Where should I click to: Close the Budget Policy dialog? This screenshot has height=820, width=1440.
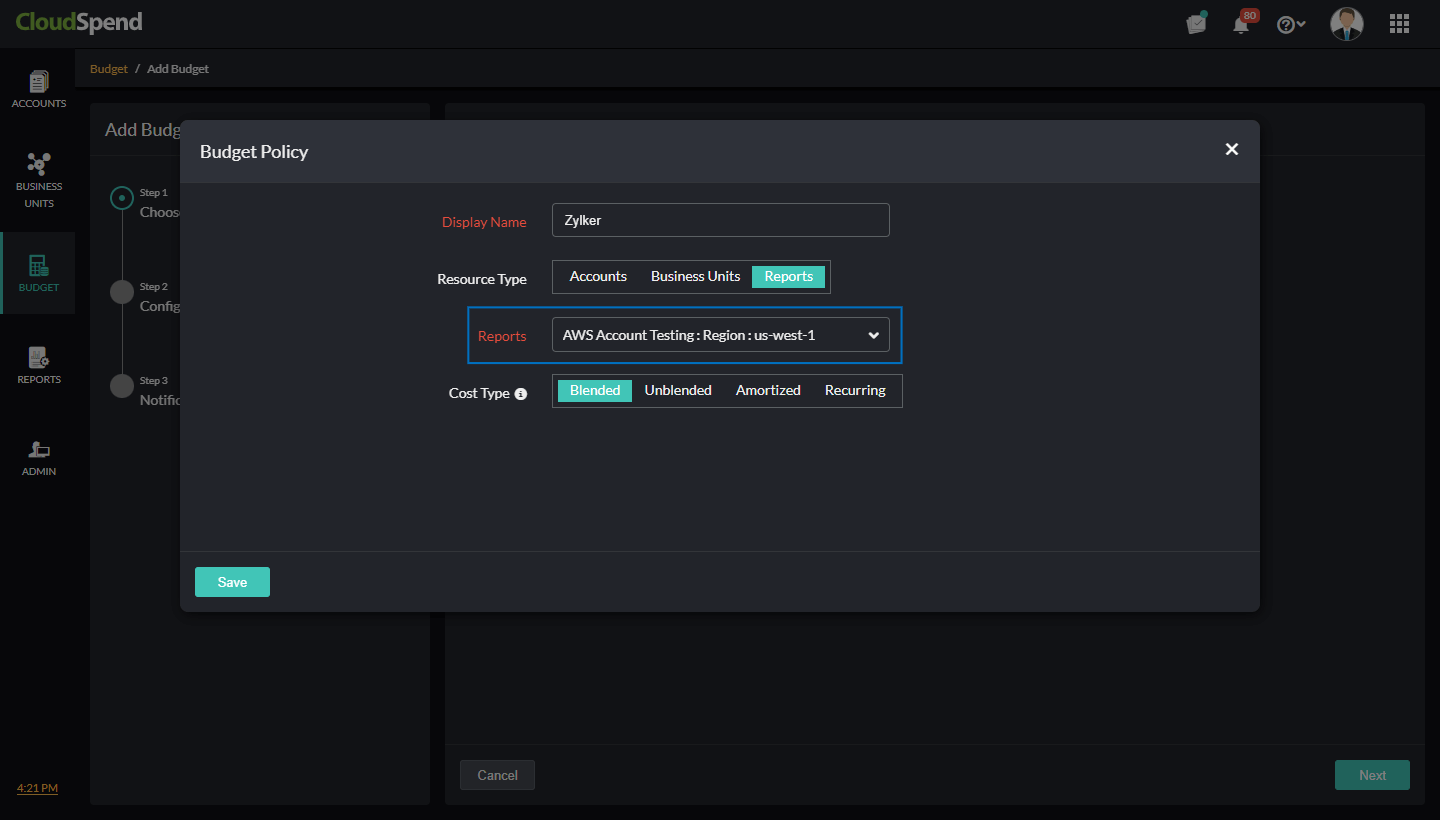(1232, 149)
